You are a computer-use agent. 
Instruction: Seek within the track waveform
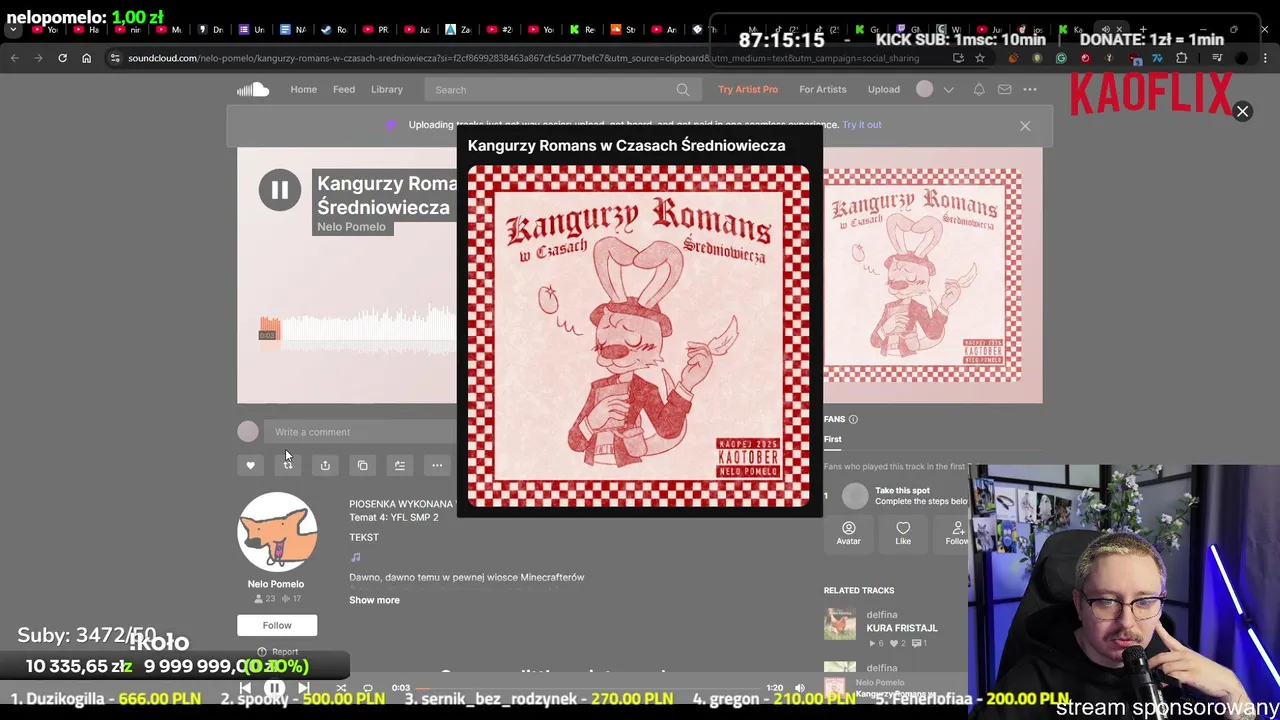click(x=358, y=330)
